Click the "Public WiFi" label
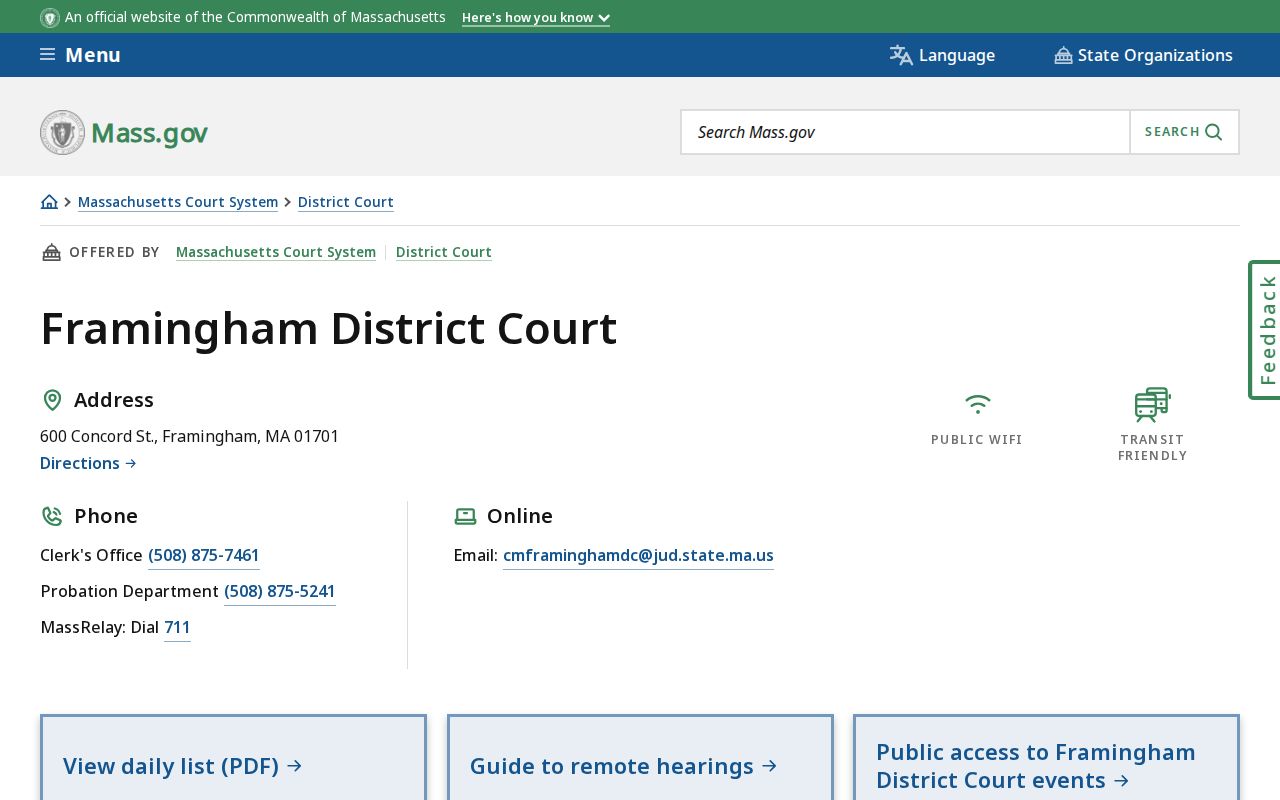1280x800 pixels. click(977, 440)
